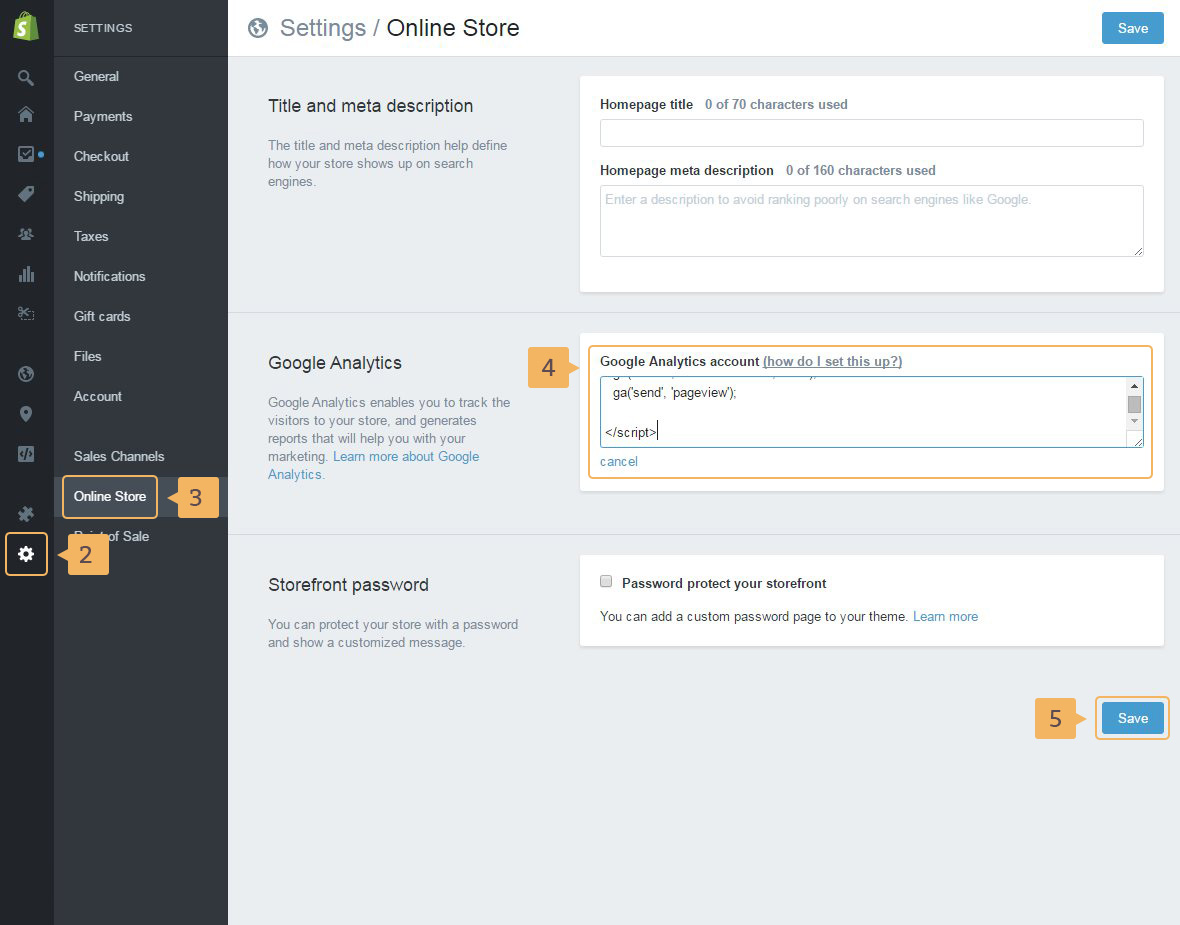Image resolution: width=1180 pixels, height=925 pixels.
Task: Go to Home via house icon
Action: pos(26,114)
